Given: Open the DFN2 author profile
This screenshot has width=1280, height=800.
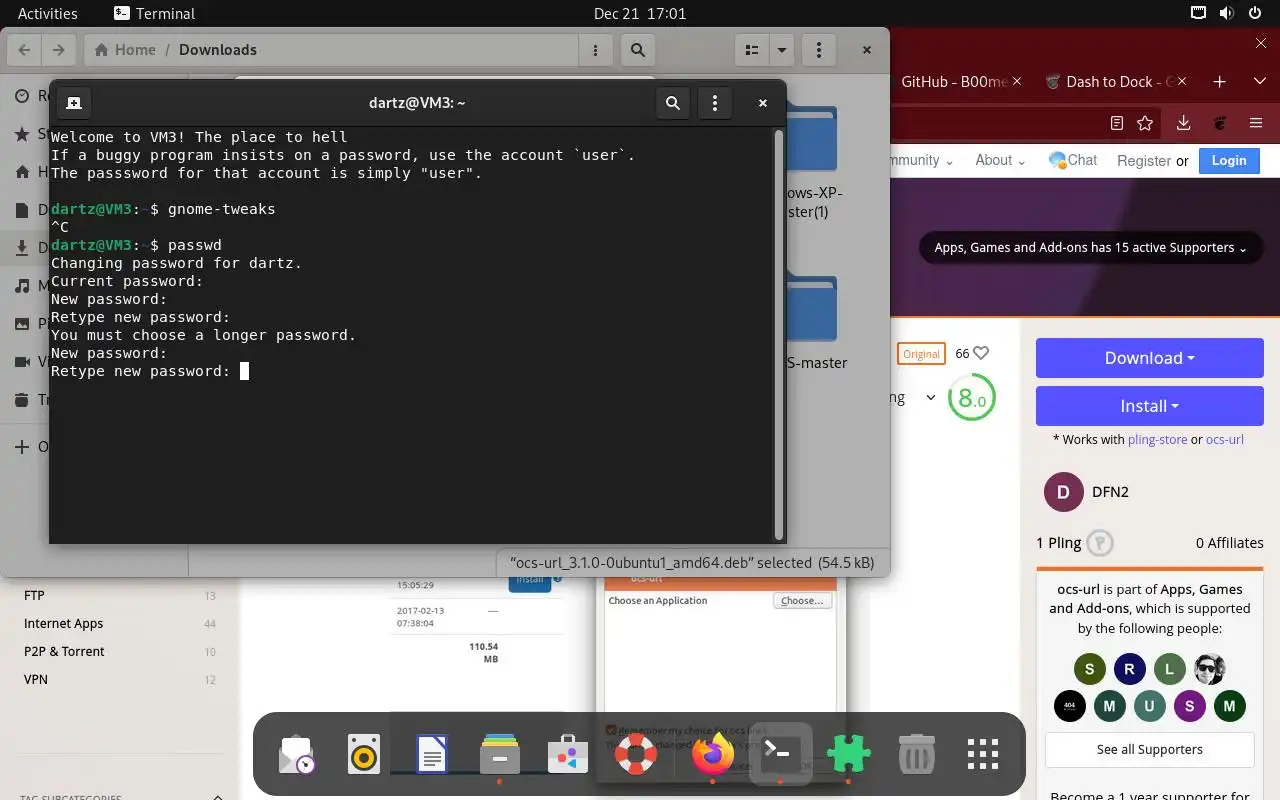Looking at the screenshot, I should [x=1110, y=492].
